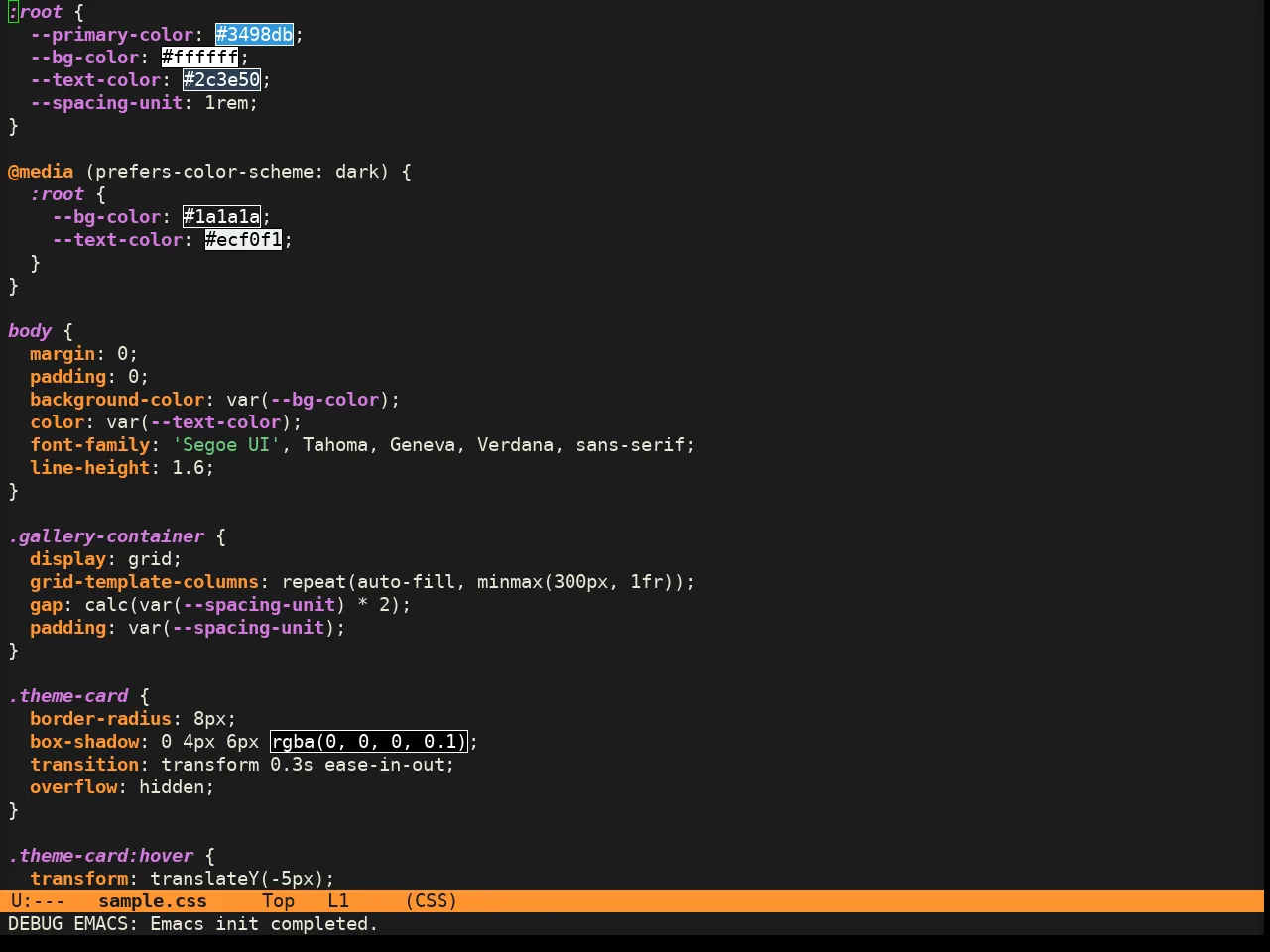Viewport: 1270px width, 952px height.
Task: Click the L1 line number indicator
Action: (x=338, y=901)
